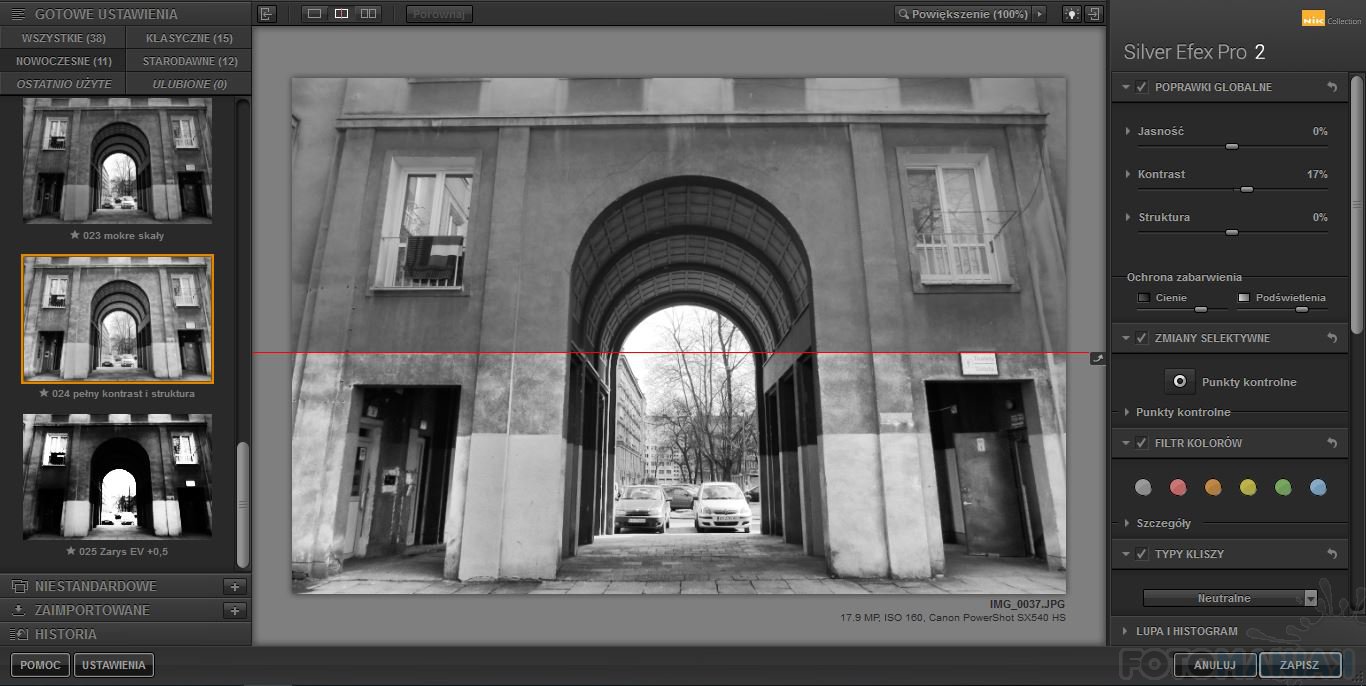Image resolution: width=1366 pixels, height=686 pixels.
Task: Hide the left presets panel
Action: tap(266, 14)
